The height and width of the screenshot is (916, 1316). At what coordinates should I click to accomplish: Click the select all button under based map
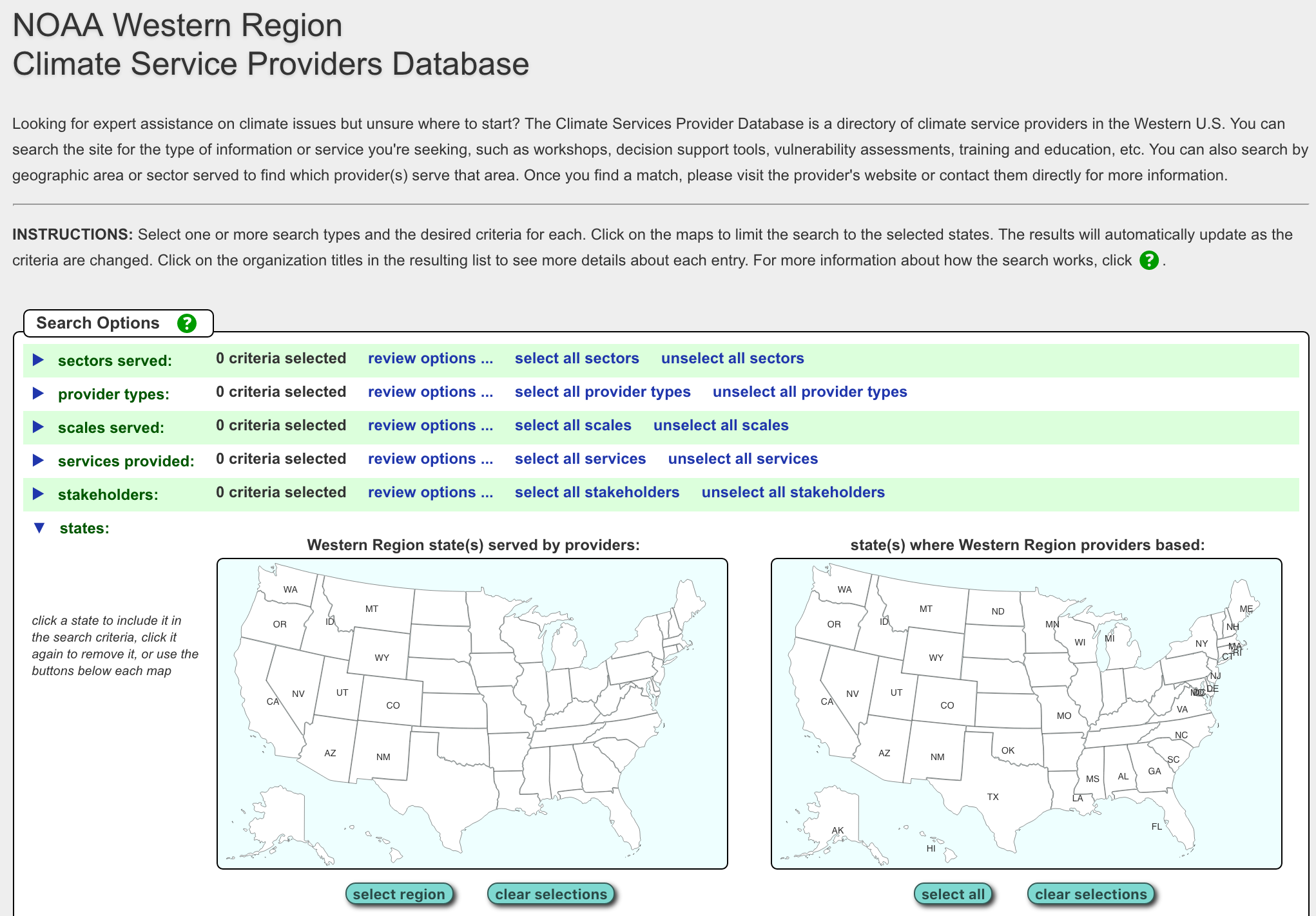[x=953, y=894]
